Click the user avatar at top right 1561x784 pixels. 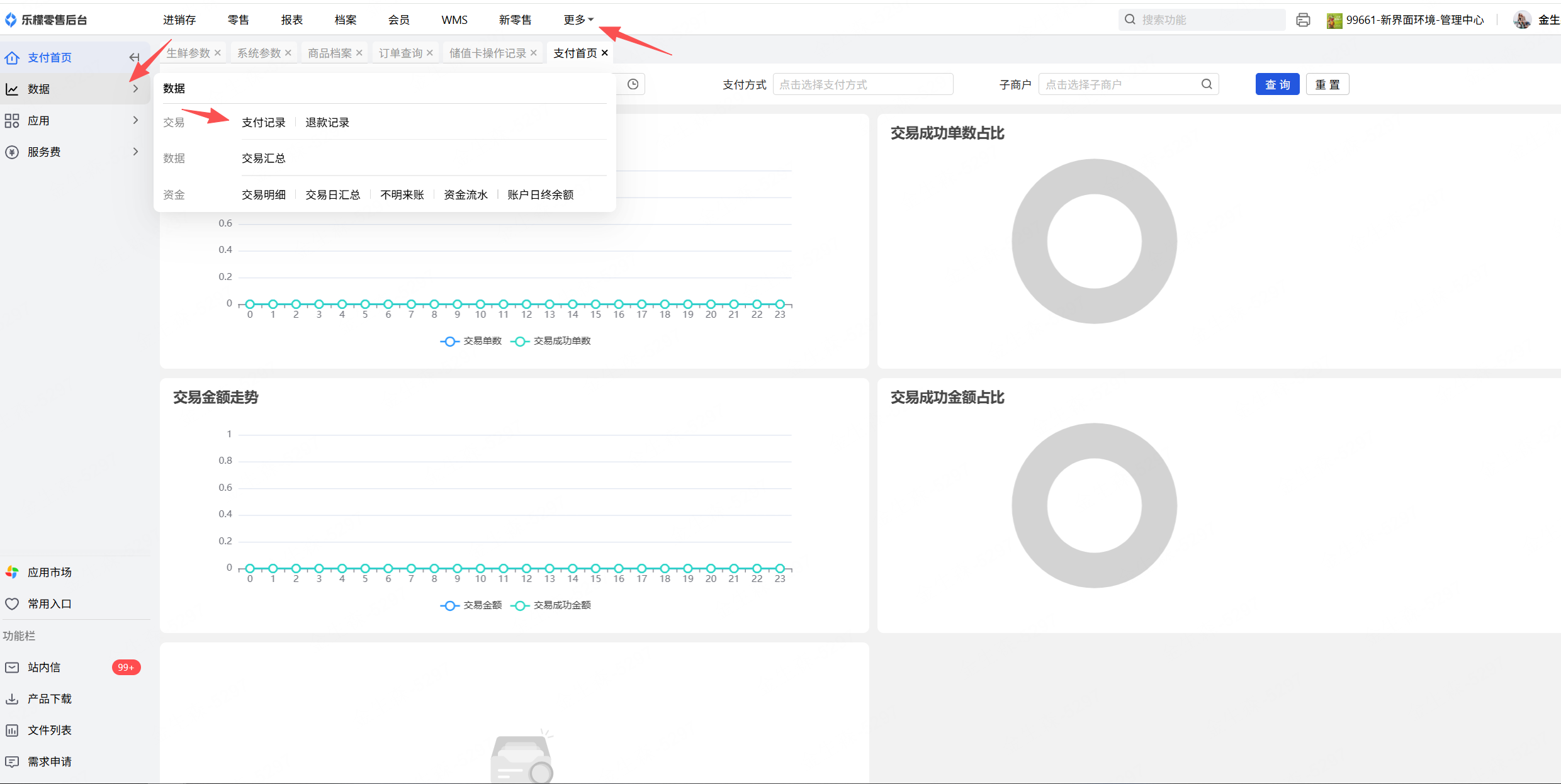(1522, 20)
